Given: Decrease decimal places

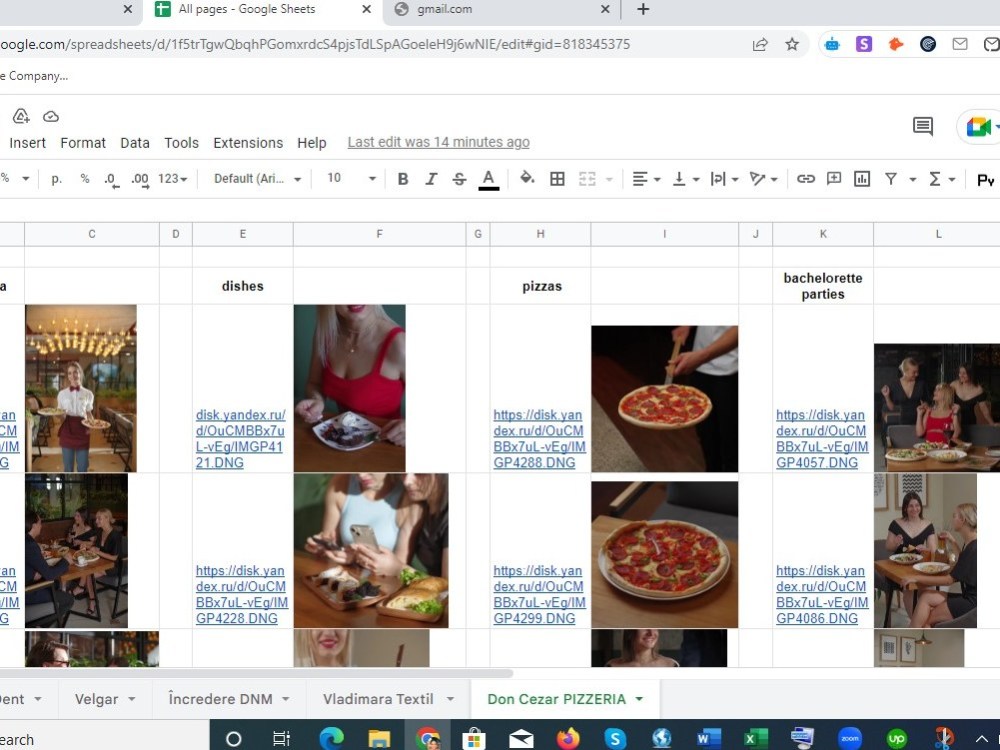Looking at the screenshot, I should tap(111, 179).
